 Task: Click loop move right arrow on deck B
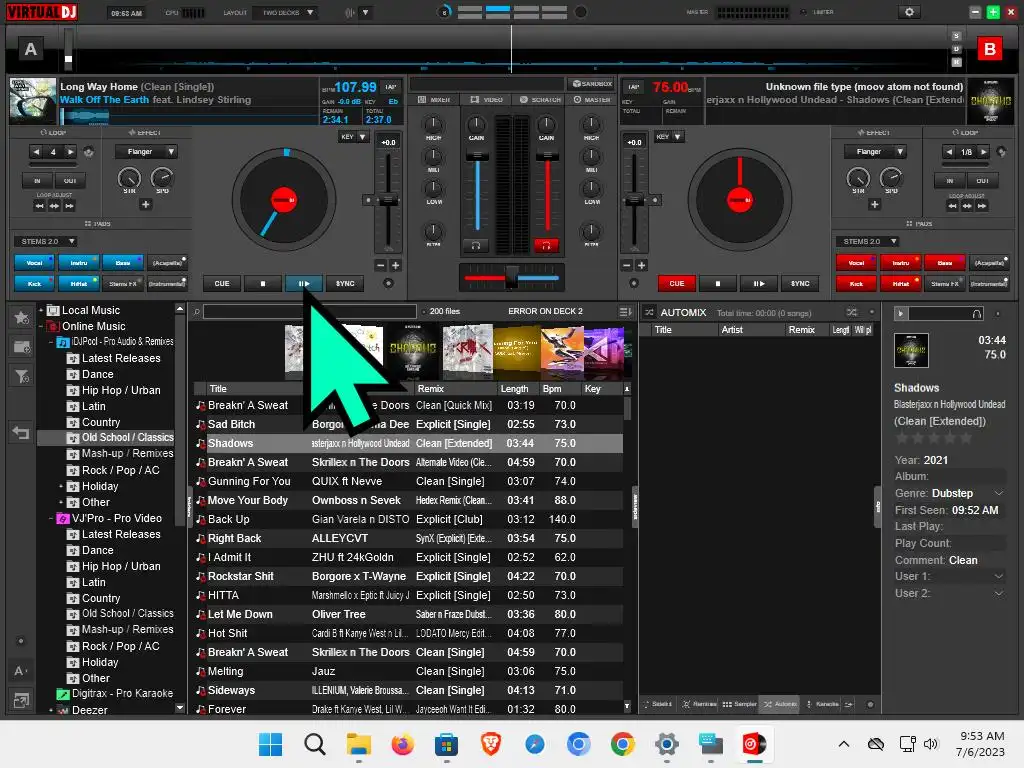coord(982,206)
